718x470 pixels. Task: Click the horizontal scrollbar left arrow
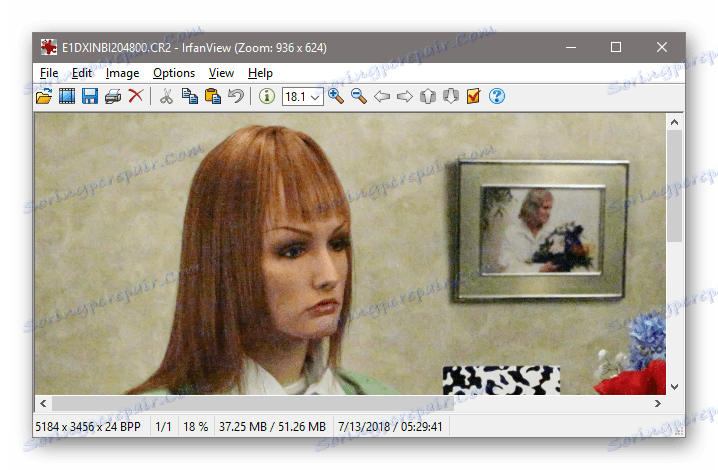[x=43, y=404]
